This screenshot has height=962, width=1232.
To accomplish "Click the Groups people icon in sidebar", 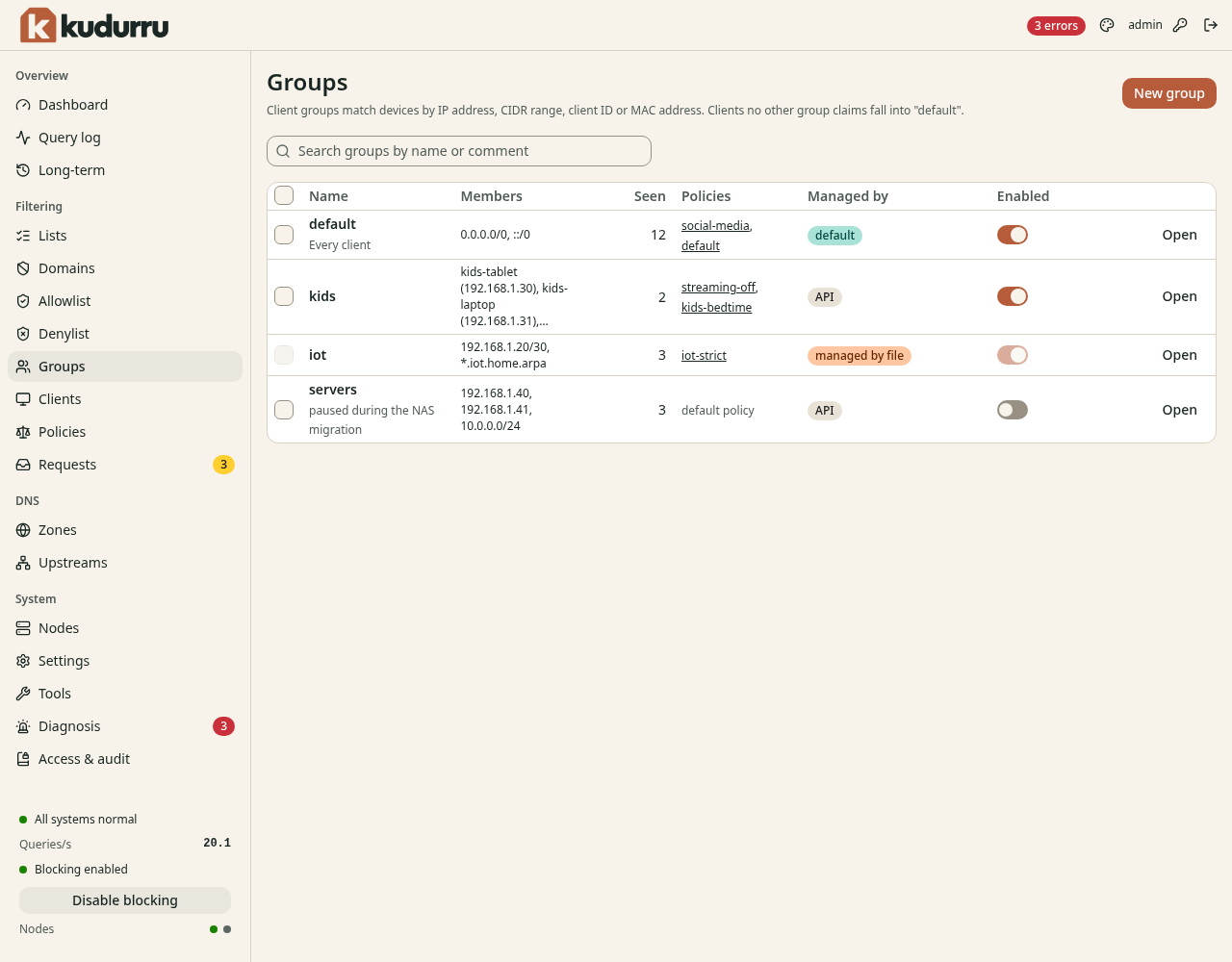I will click(23, 367).
